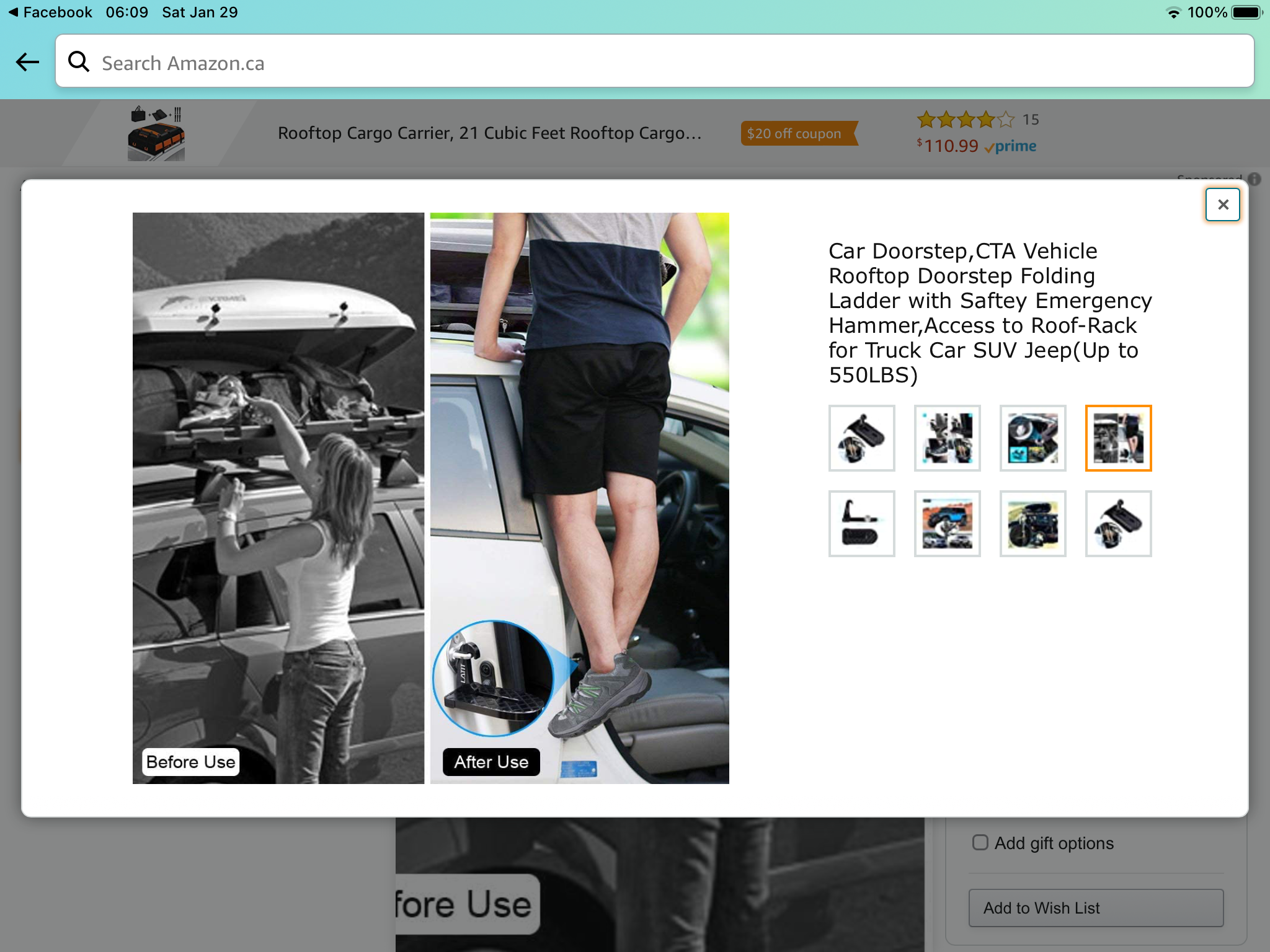The image size is (1270, 952).
Task: Select thumbnail with black off-road vehicle
Action: [1032, 524]
